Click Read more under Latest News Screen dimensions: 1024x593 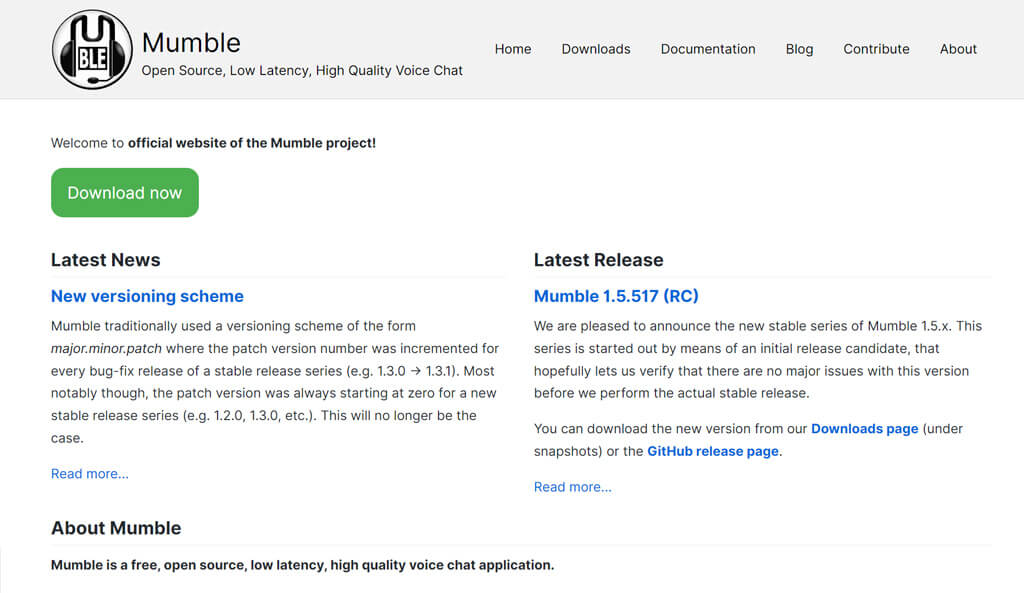(x=89, y=473)
